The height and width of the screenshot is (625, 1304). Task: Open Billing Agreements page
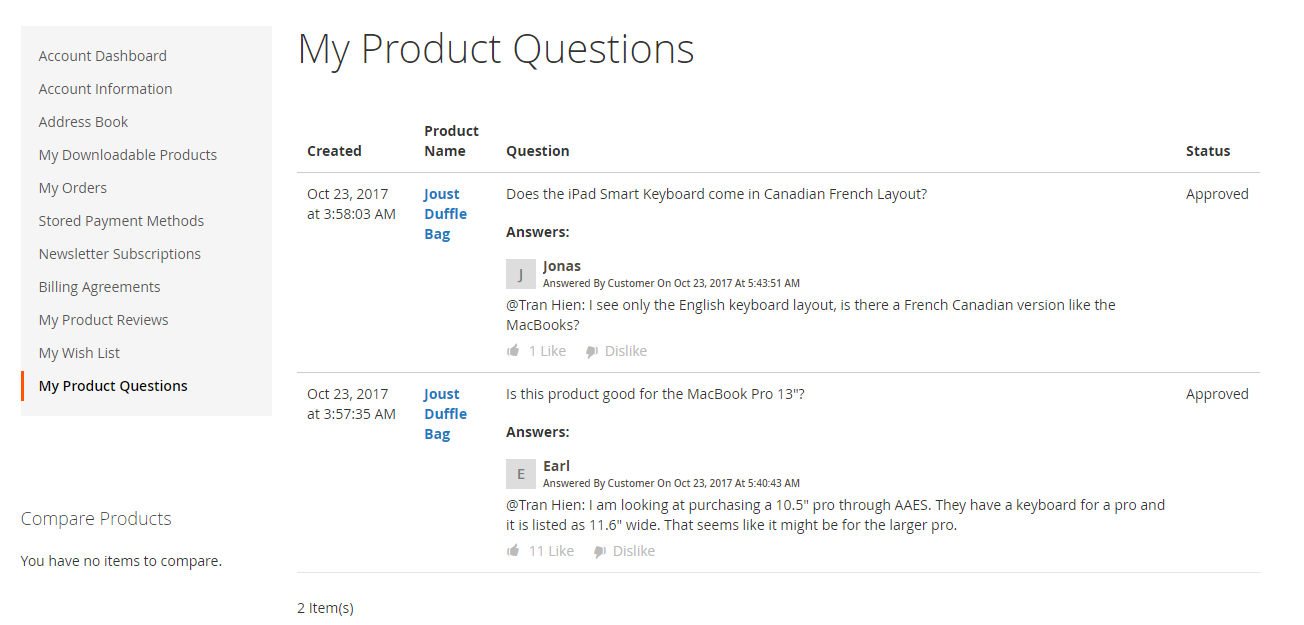pyautogui.click(x=100, y=287)
